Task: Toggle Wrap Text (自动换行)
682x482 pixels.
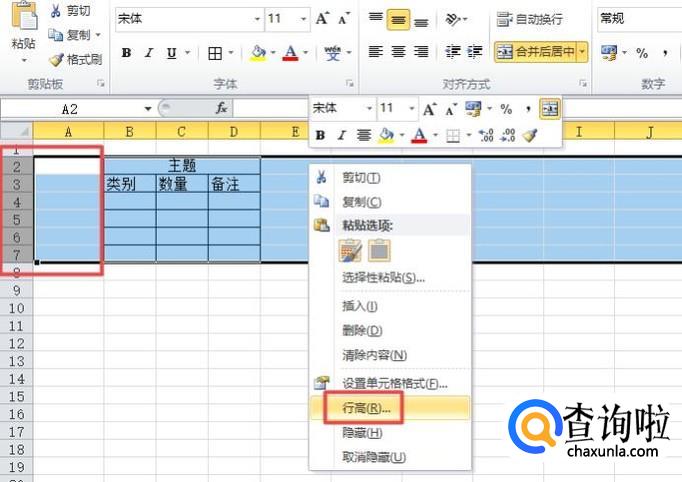Action: point(529,19)
